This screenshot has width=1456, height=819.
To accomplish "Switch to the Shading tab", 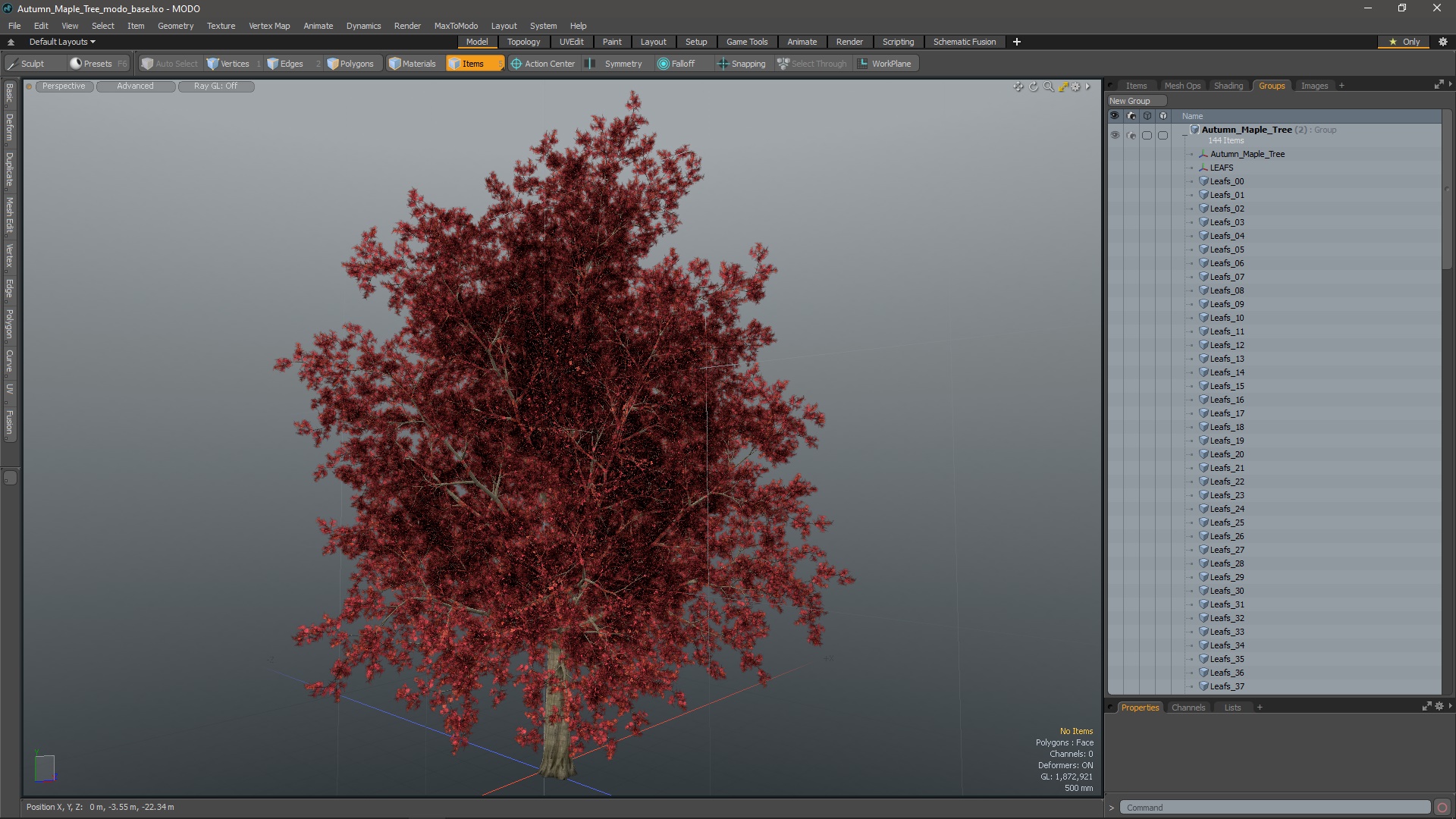I will [1228, 86].
